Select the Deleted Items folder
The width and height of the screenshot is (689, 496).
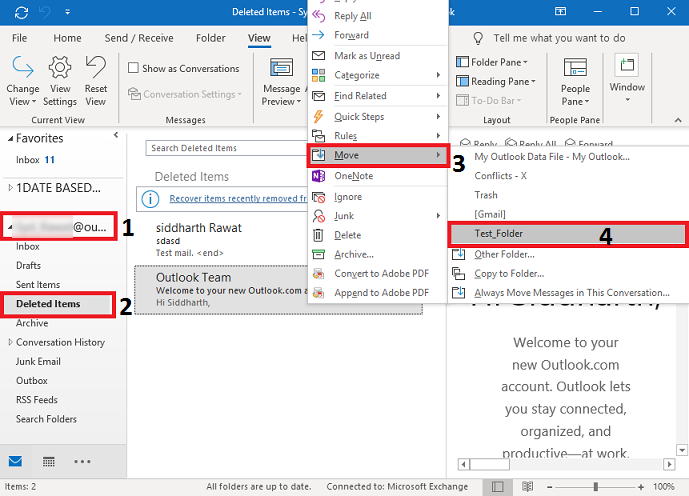pos(48,304)
